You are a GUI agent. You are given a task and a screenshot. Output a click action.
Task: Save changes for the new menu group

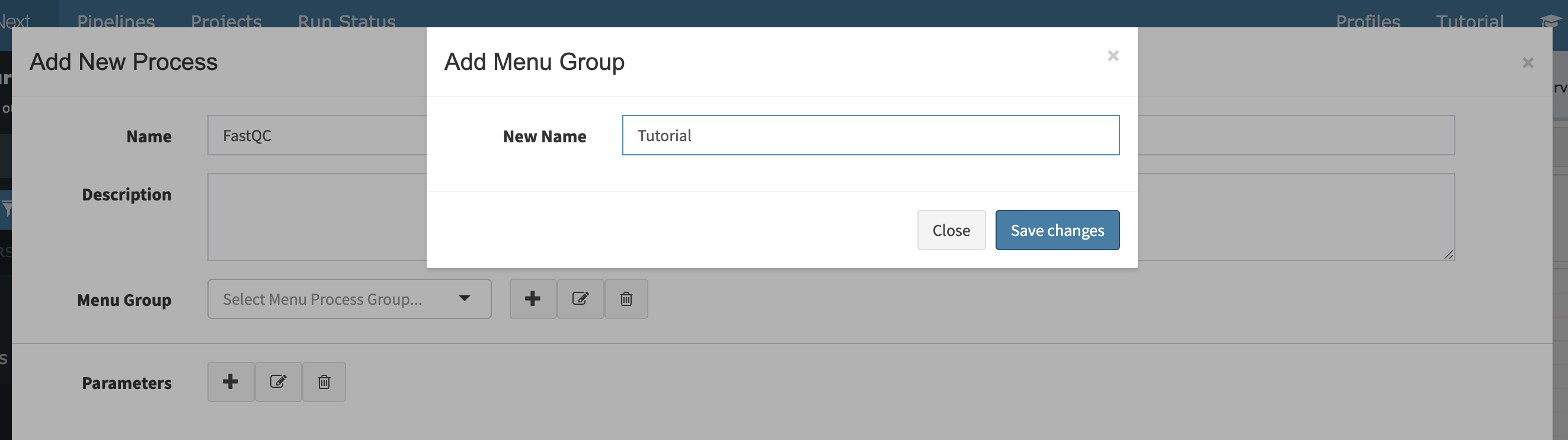[x=1057, y=230]
